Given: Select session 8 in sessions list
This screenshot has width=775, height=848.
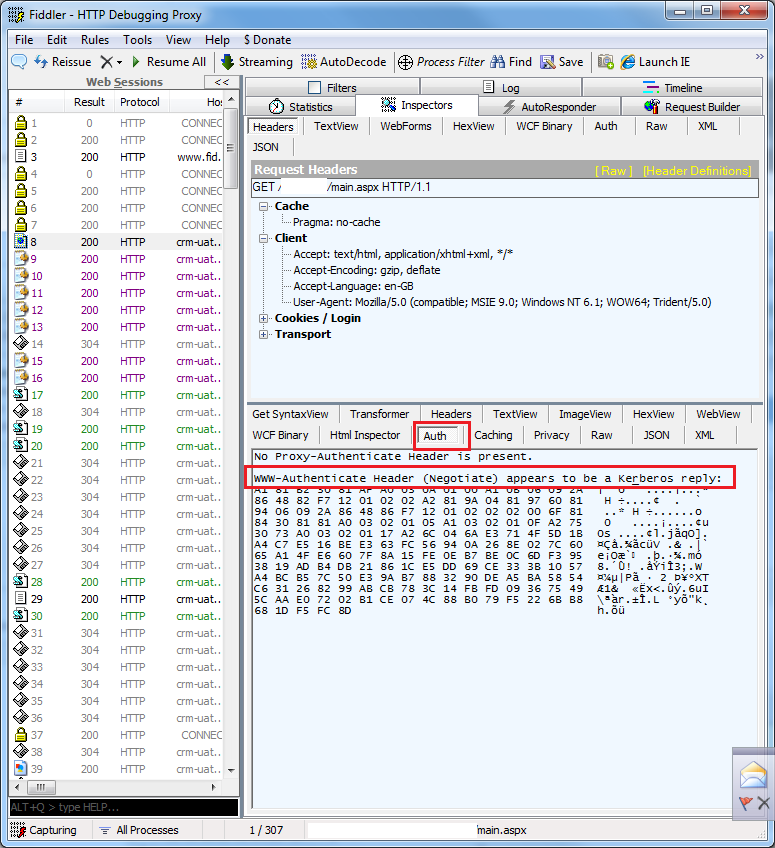Looking at the screenshot, I should tap(118, 242).
